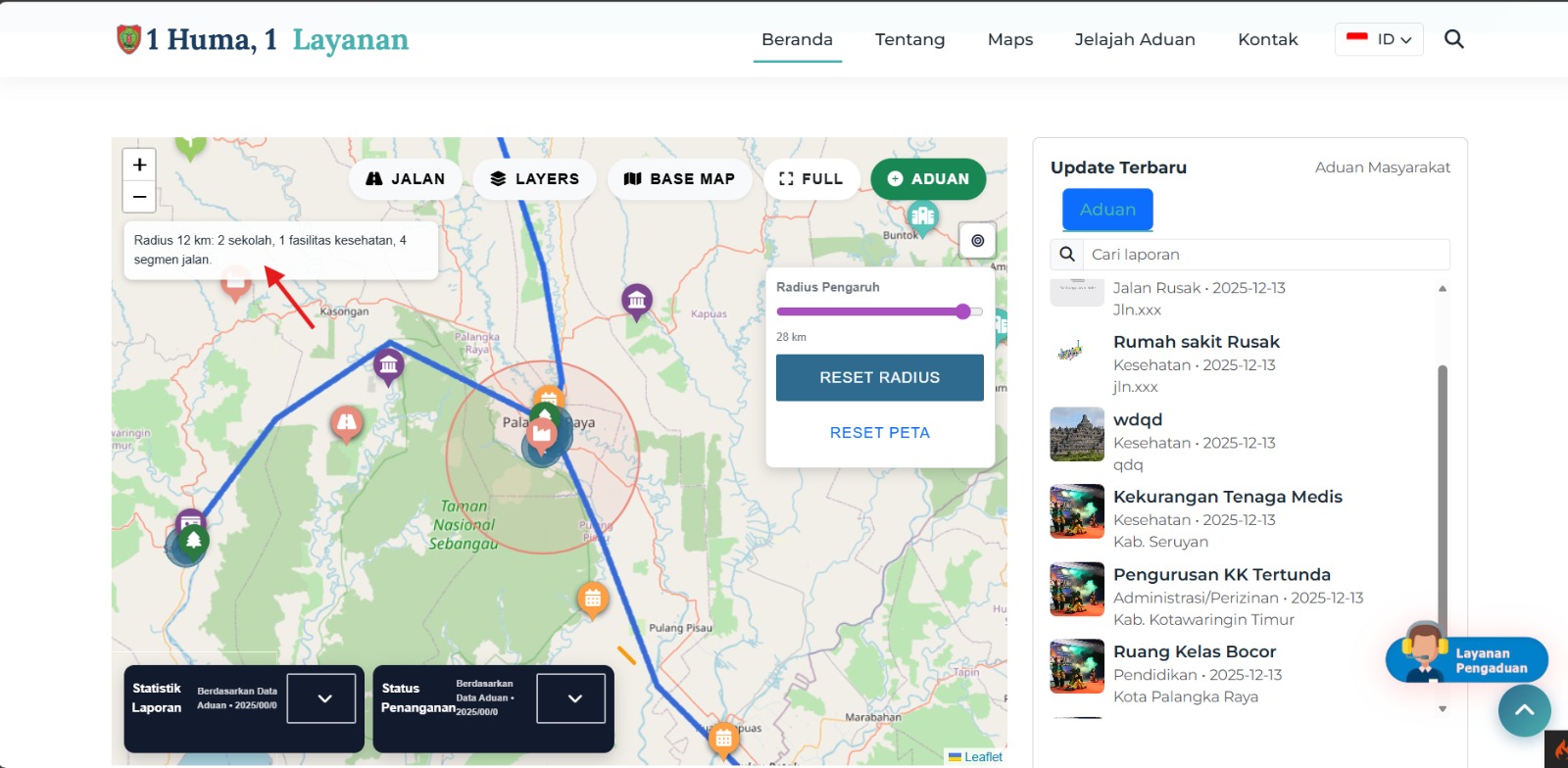The height and width of the screenshot is (768, 1568).
Task: Toggle the JALAN road layer button
Action: point(405,179)
